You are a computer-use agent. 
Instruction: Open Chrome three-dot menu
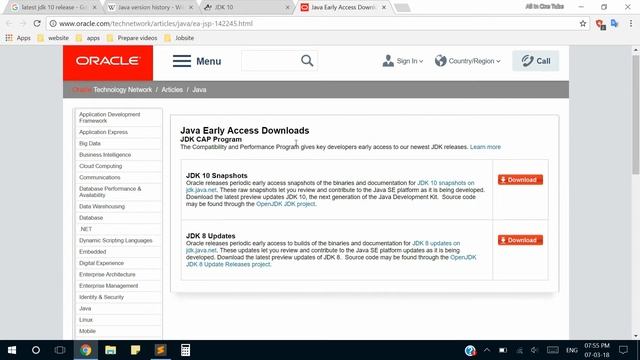point(631,24)
